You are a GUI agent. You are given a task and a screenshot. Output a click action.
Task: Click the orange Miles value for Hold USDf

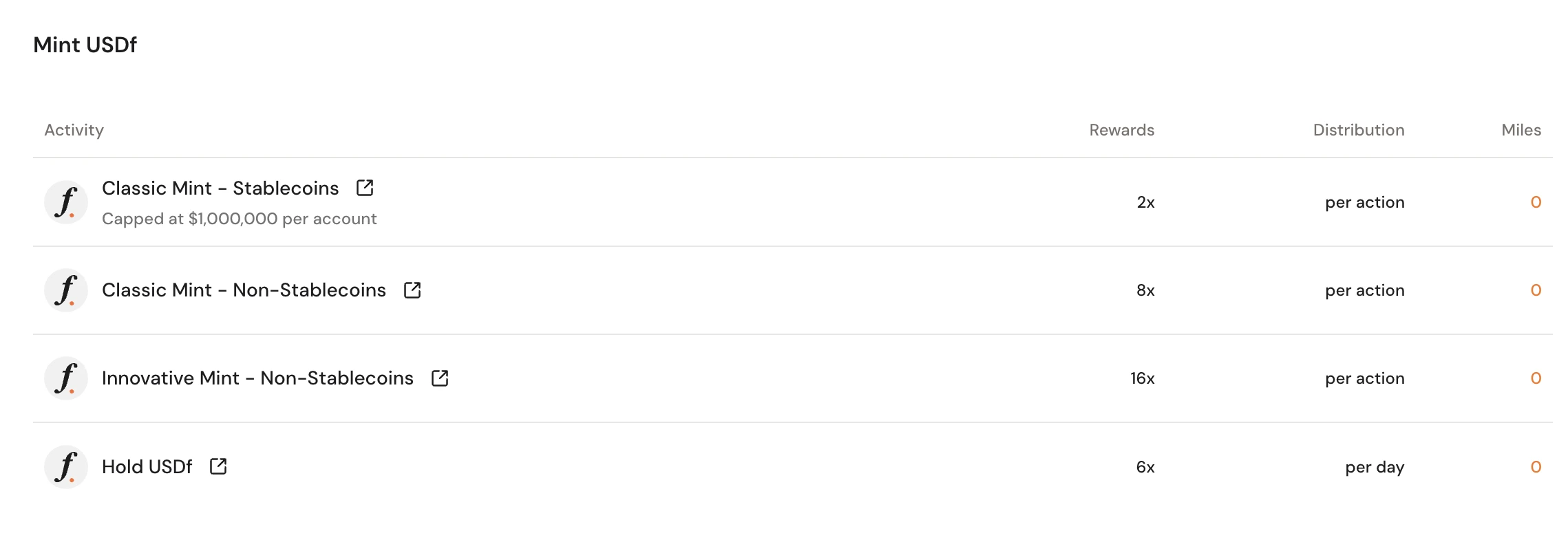click(x=1536, y=467)
